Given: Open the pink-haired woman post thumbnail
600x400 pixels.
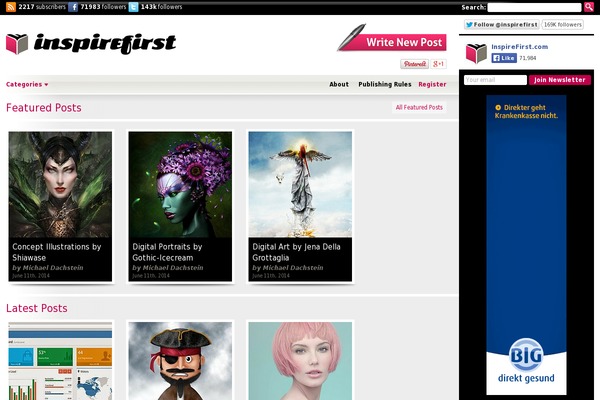Looking at the screenshot, I should 300,361.
